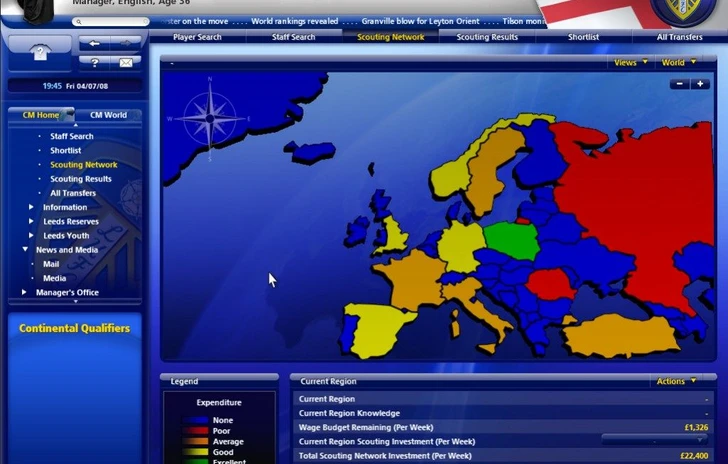Viewport: 728px width, 464px height.
Task: Click the yellow Good legend swatch
Action: 195,452
